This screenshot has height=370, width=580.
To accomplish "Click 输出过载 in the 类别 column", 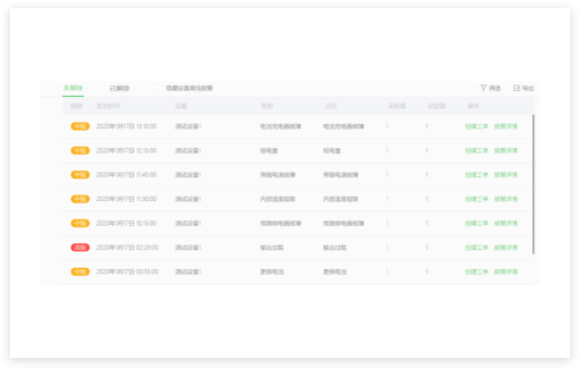I will [272, 248].
